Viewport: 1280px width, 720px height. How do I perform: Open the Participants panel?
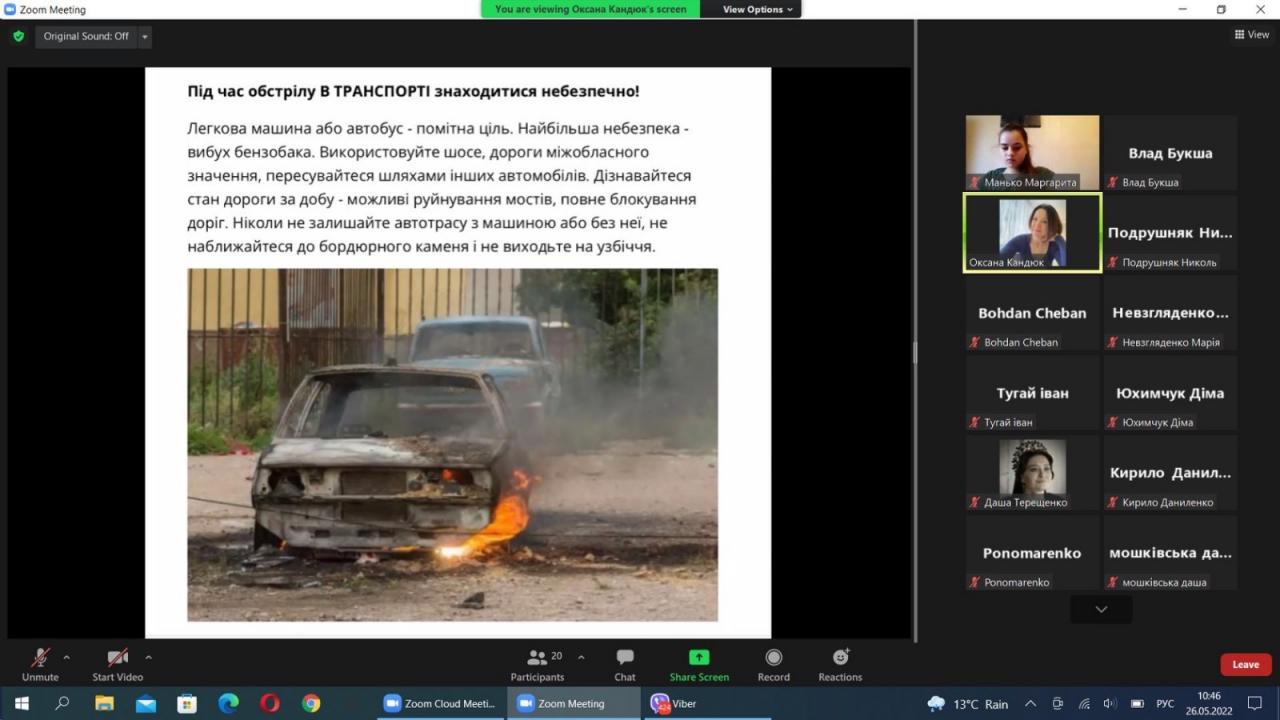(x=537, y=664)
